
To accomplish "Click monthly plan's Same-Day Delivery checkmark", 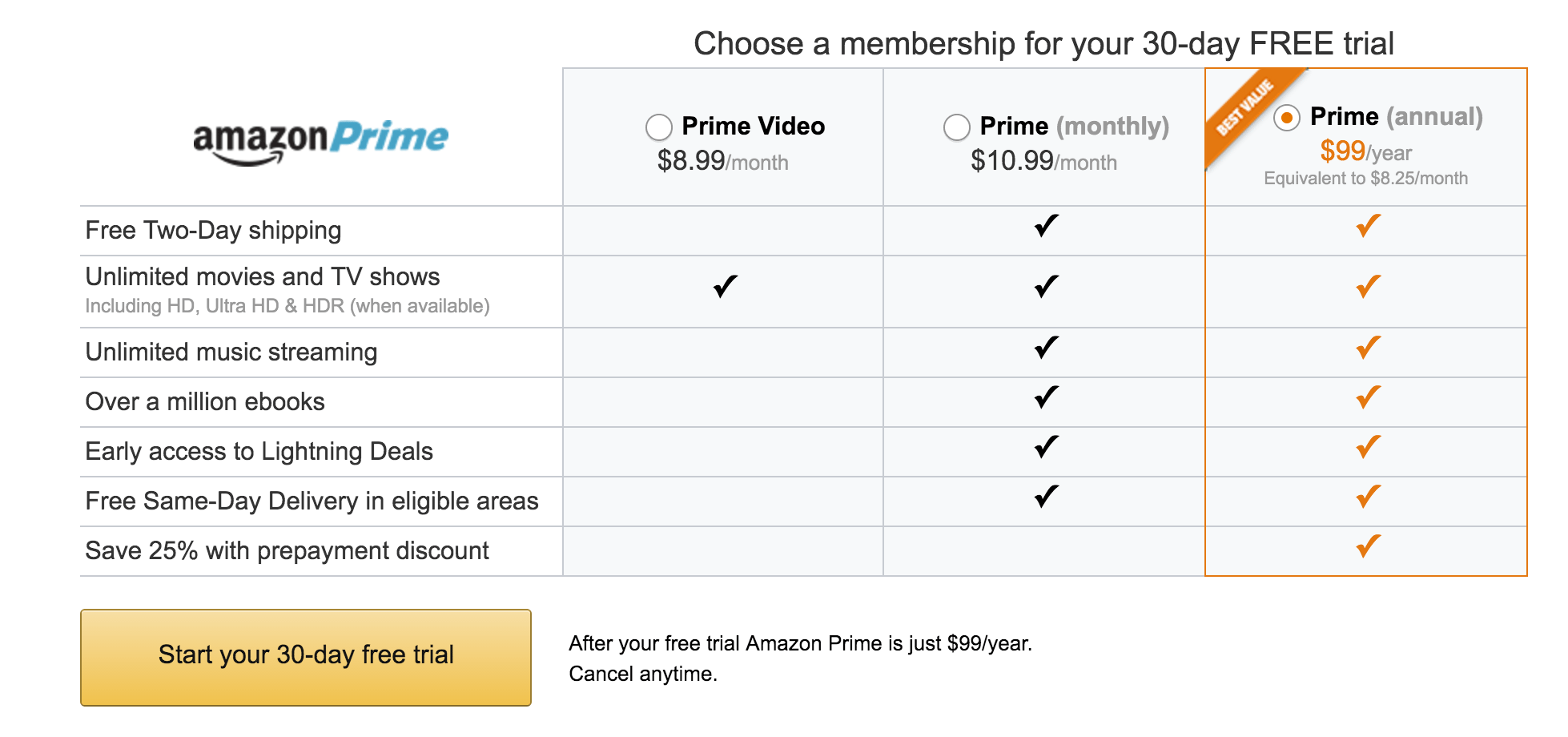I will pyautogui.click(x=1046, y=497).
